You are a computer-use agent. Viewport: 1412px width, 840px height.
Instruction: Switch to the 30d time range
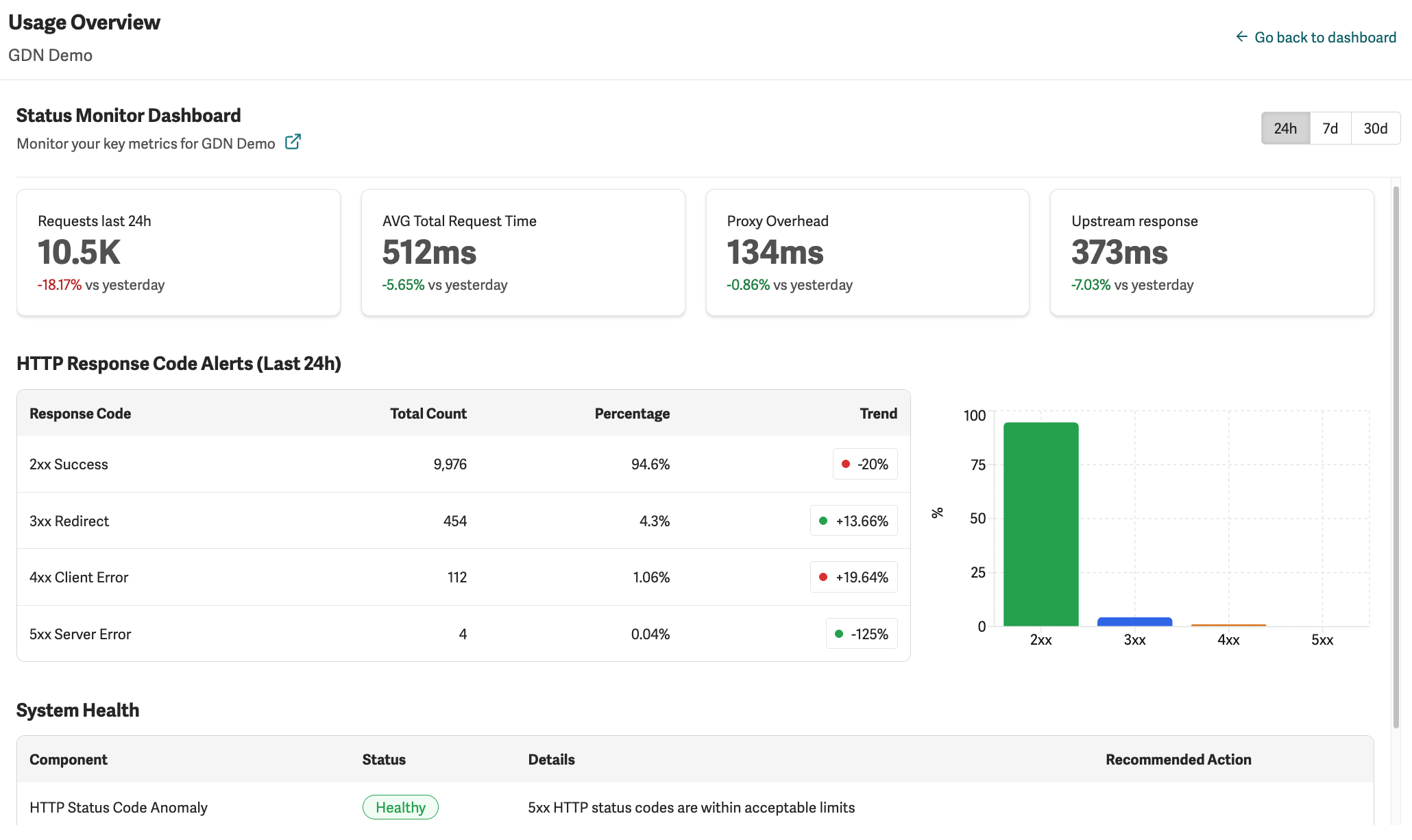[1375, 128]
